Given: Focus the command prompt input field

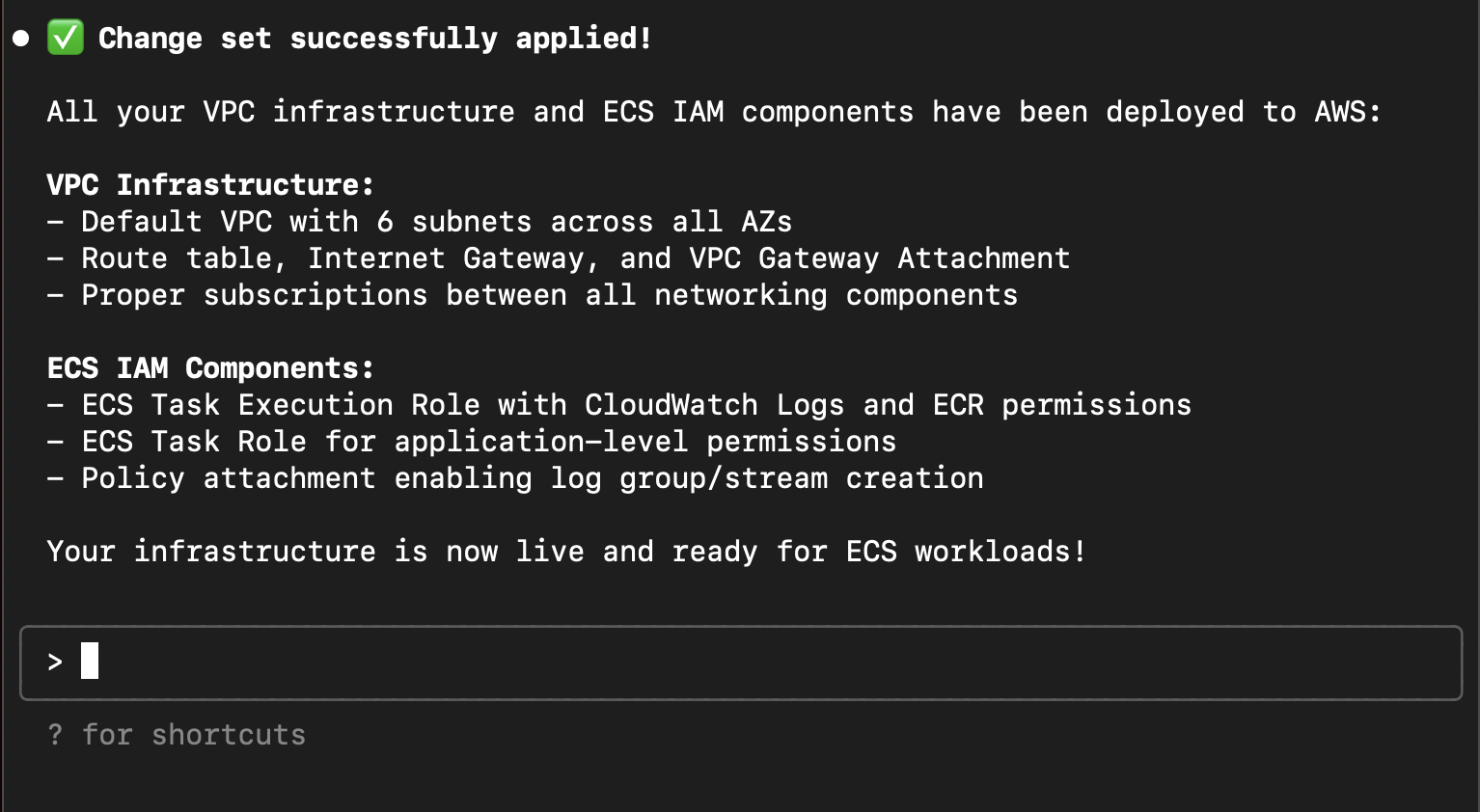Looking at the screenshot, I should 741,663.
